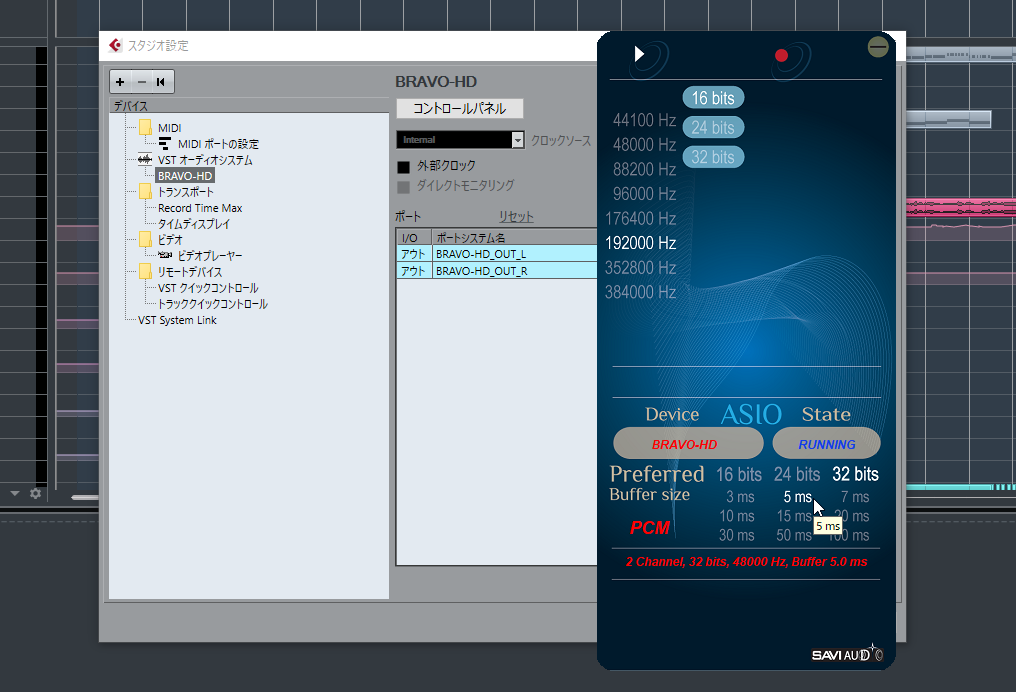Click the ビデオ folder icon

146,240
